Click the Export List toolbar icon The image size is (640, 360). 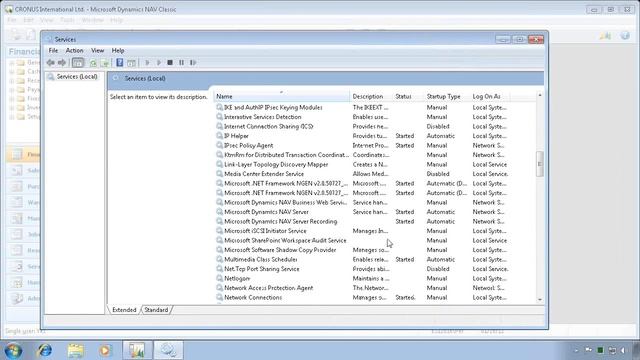(x=105, y=63)
